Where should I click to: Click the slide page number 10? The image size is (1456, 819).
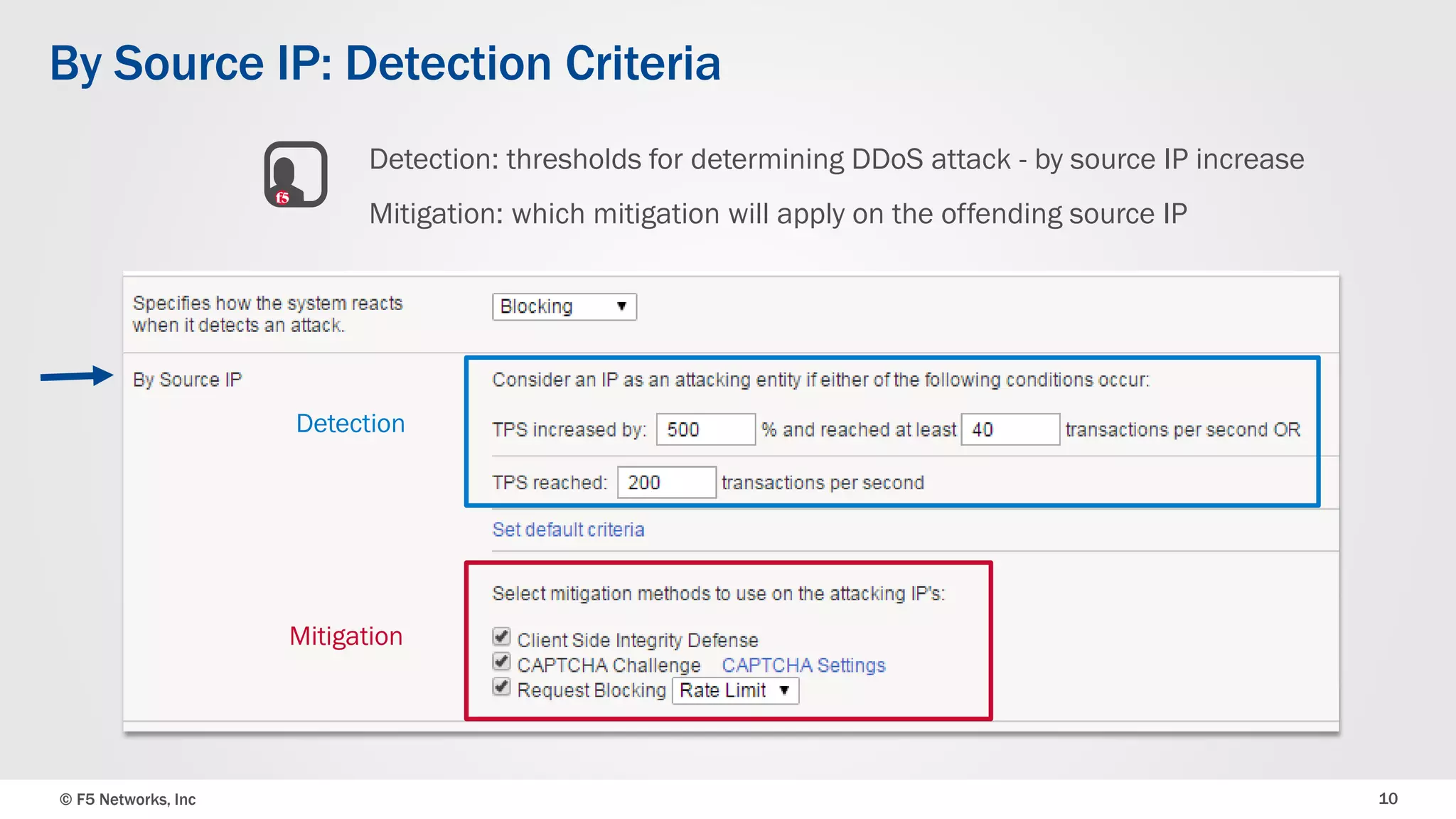[x=1388, y=798]
